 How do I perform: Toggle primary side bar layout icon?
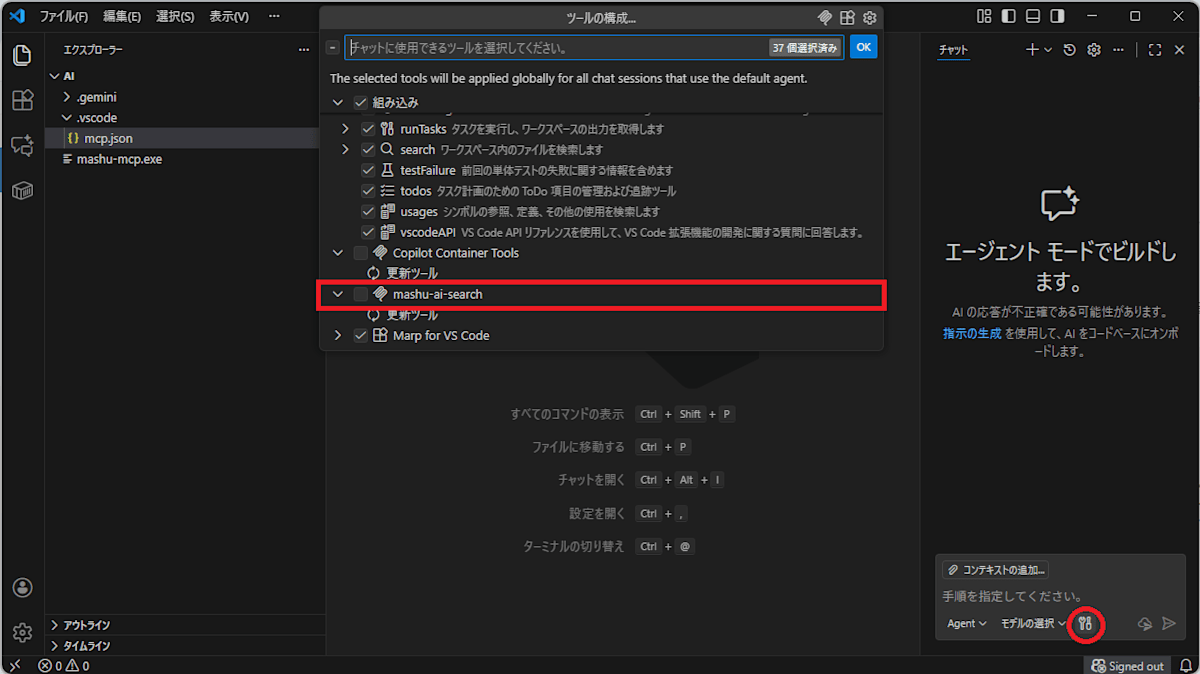(x=1010, y=16)
